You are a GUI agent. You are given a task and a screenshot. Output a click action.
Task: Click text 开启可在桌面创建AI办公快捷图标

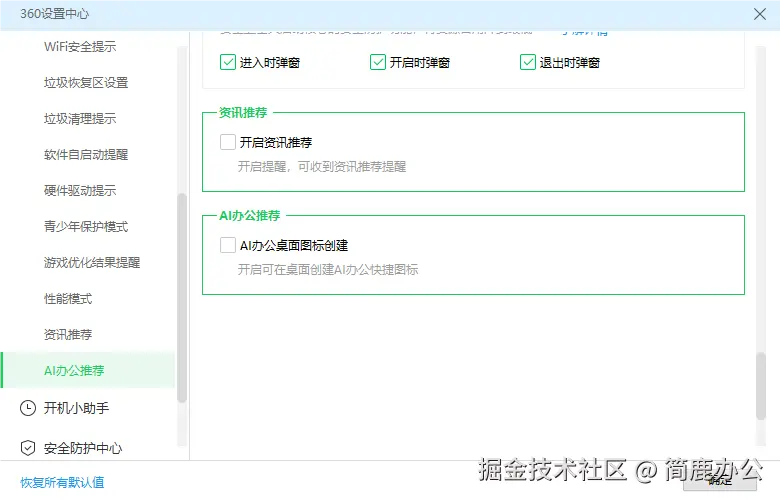pos(328,270)
